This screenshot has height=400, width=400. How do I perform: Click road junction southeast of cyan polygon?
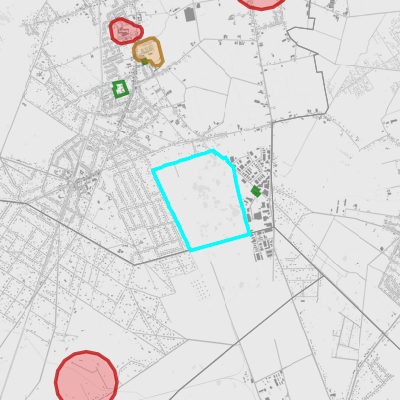coord(273,228)
